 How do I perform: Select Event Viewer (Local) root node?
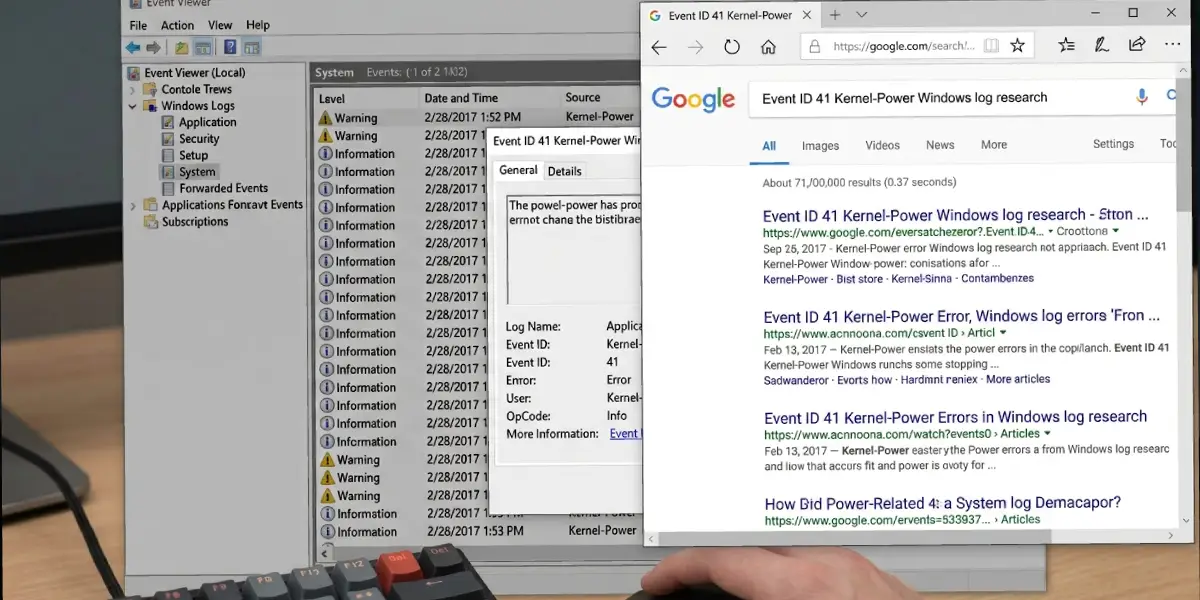pos(185,72)
